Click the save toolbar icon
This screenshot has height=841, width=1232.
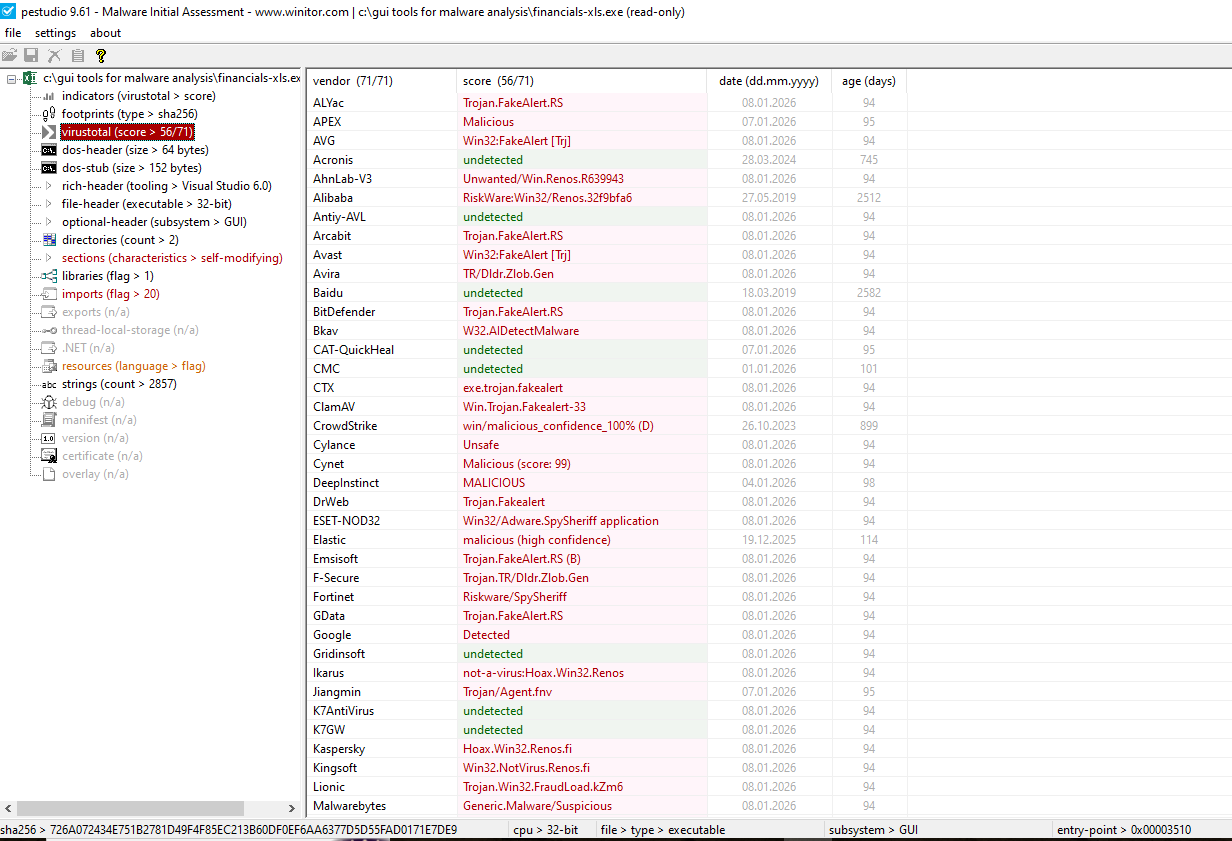click(31, 55)
